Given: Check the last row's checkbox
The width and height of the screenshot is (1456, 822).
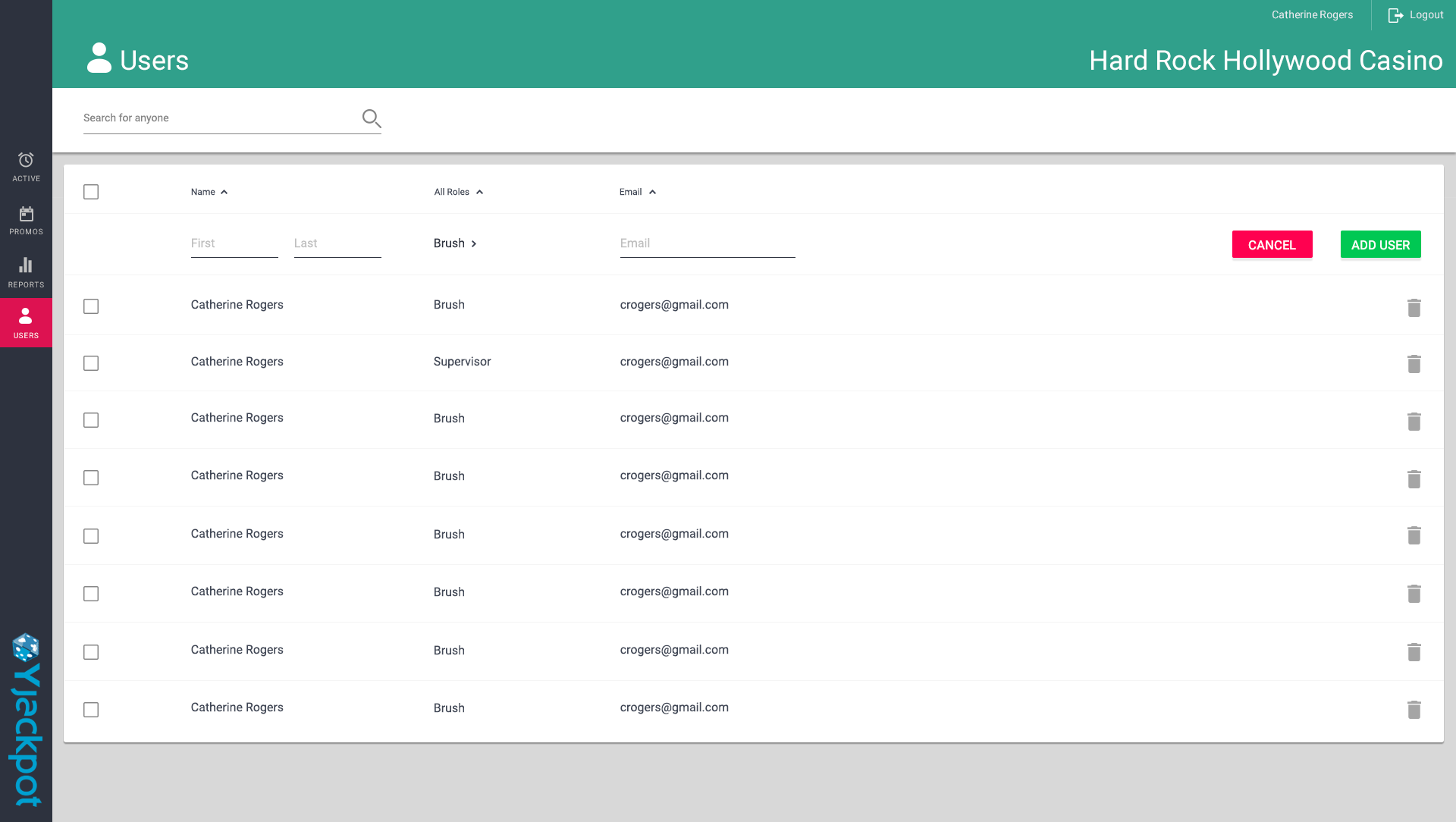Looking at the screenshot, I should click(x=91, y=710).
